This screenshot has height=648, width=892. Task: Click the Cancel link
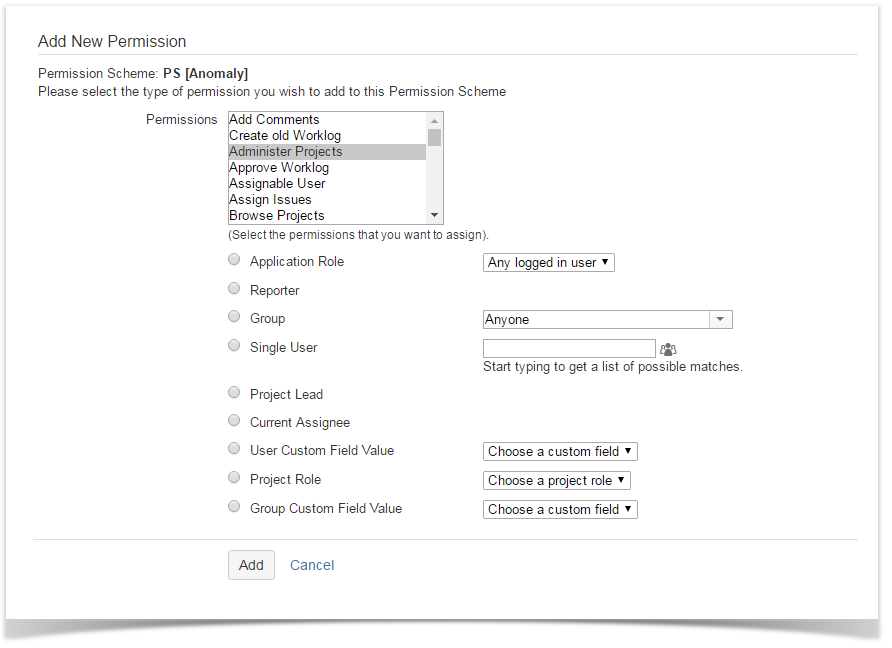click(312, 565)
